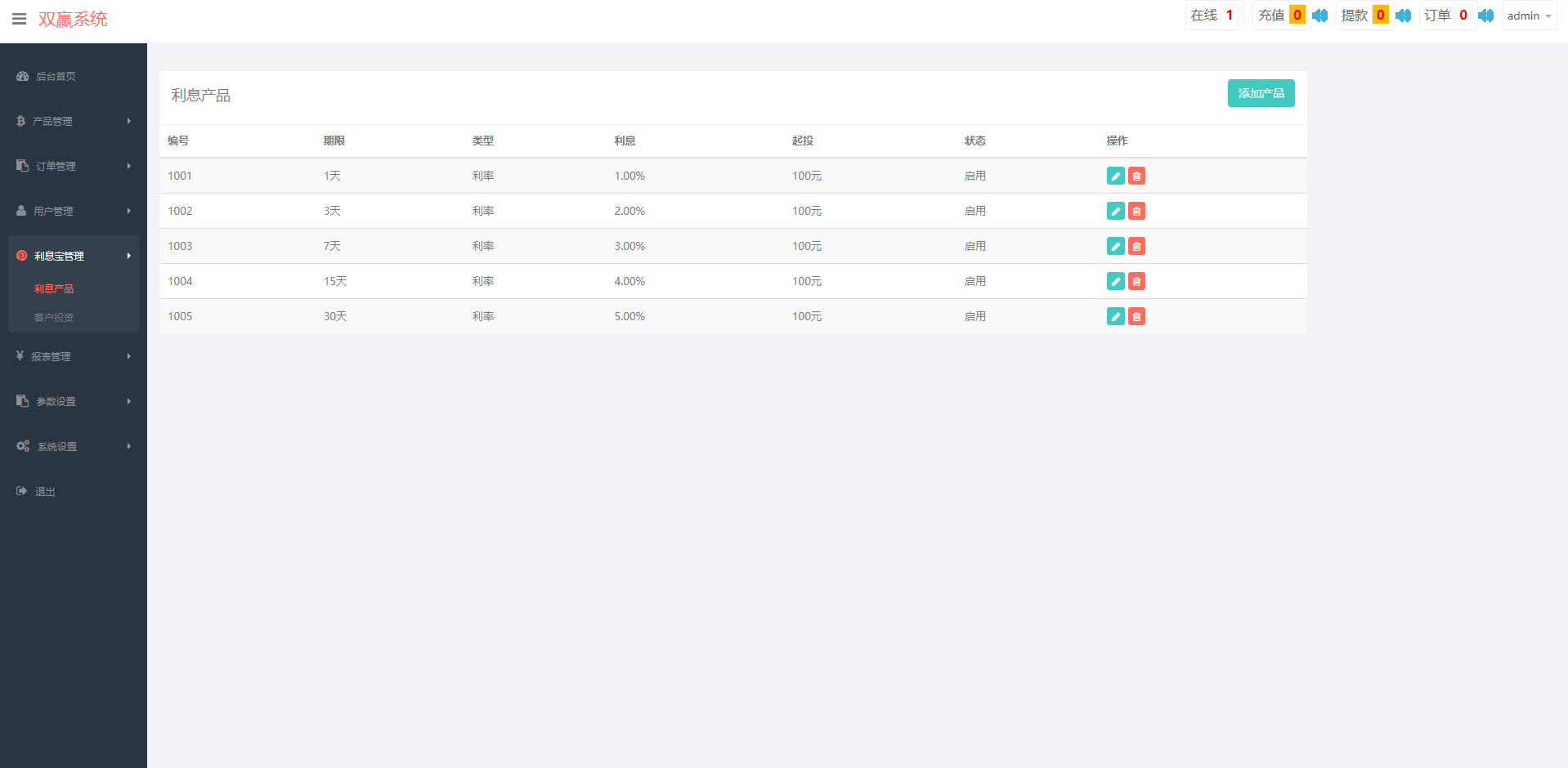The image size is (1568, 768).
Task: Open the 客户投资 submenu item
Action: (54, 317)
